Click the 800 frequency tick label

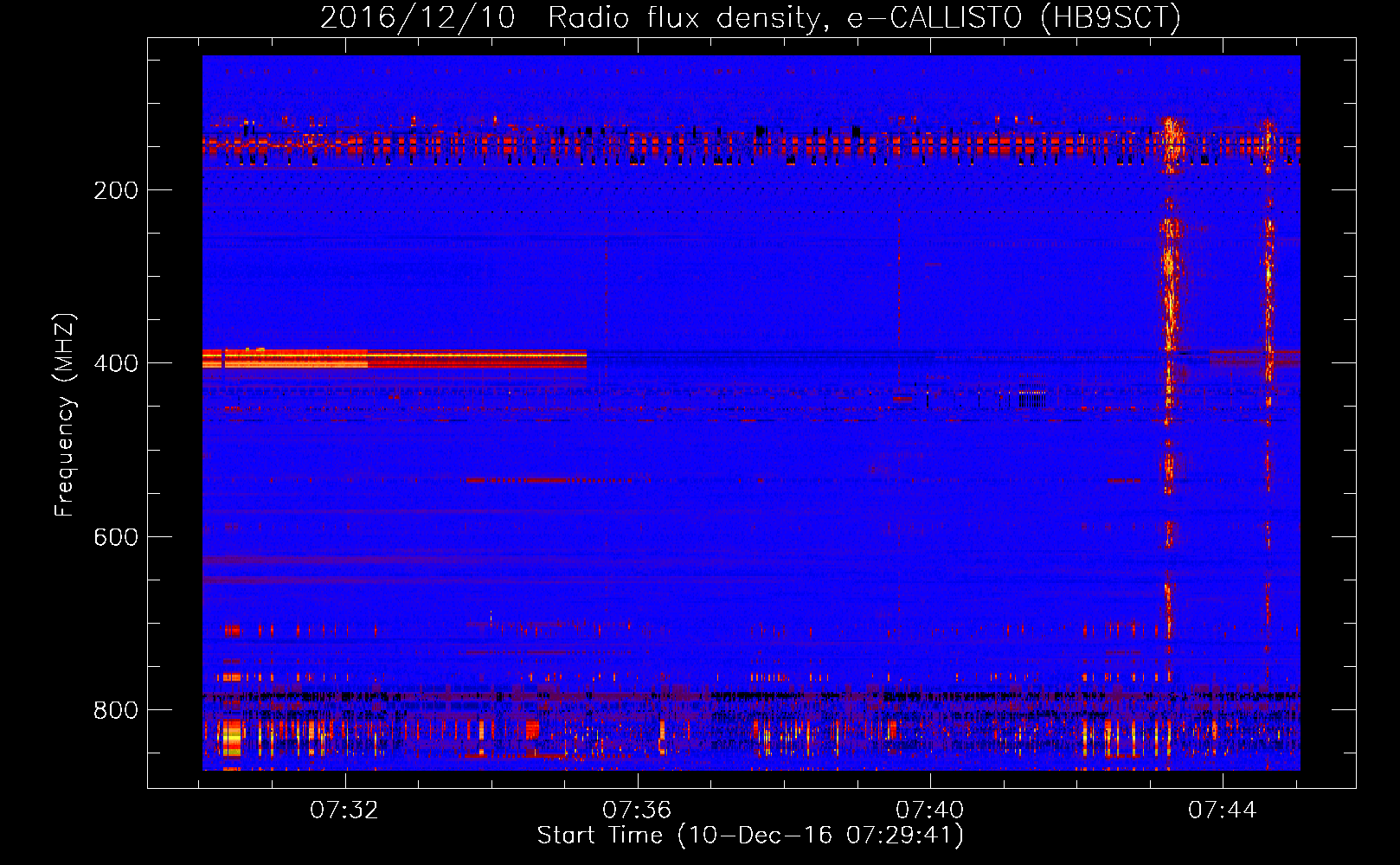116,710
